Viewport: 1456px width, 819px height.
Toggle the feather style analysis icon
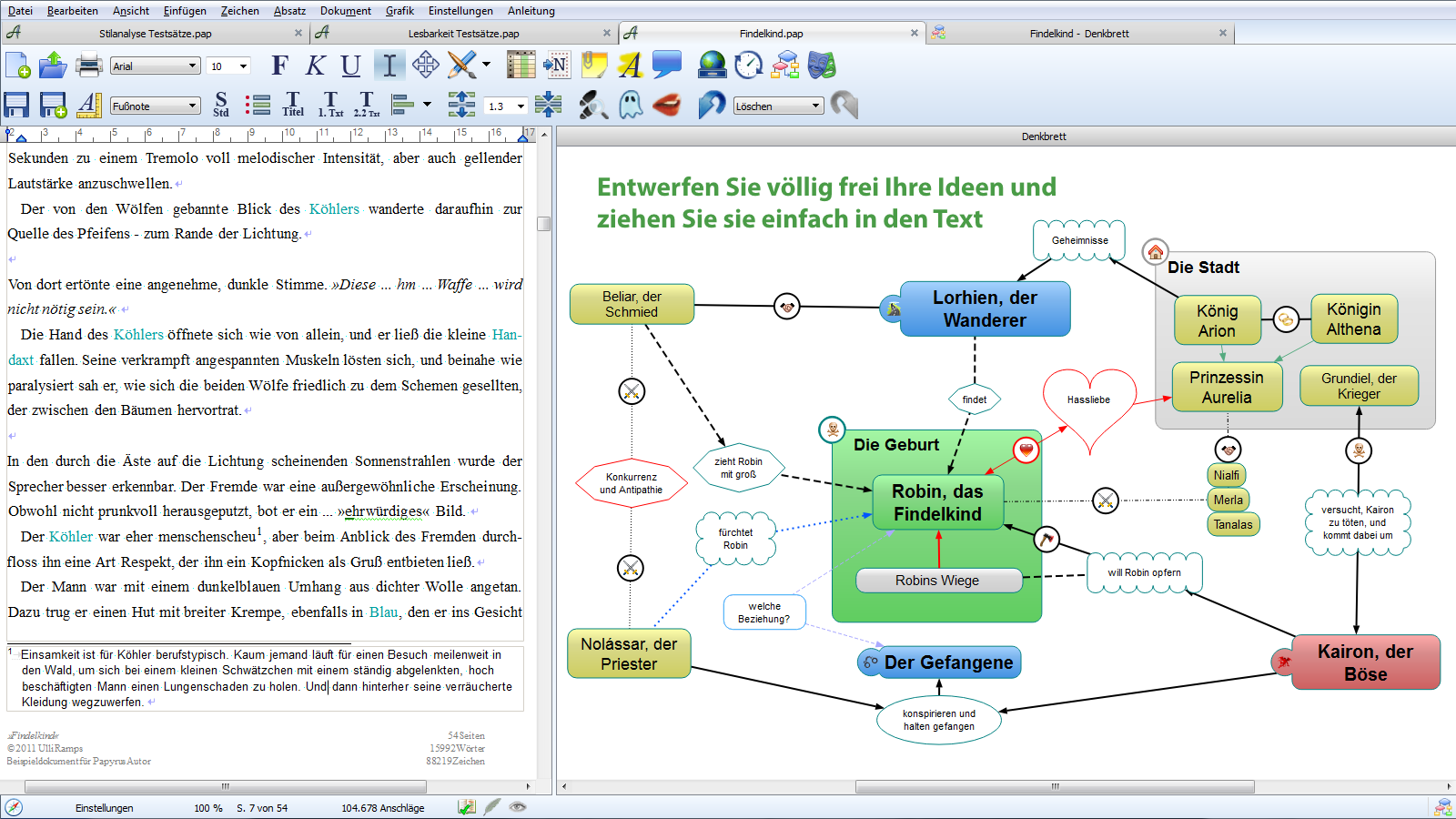pos(492,807)
